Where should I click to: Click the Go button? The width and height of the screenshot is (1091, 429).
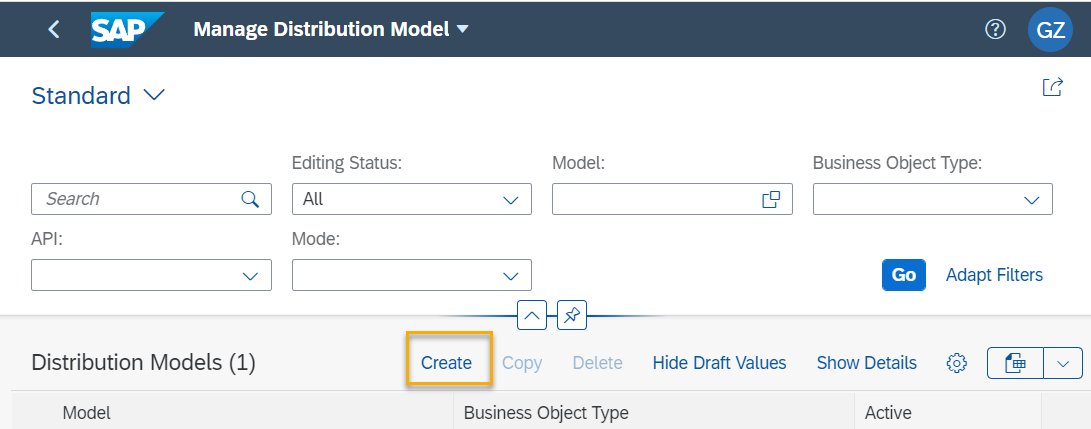[904, 275]
